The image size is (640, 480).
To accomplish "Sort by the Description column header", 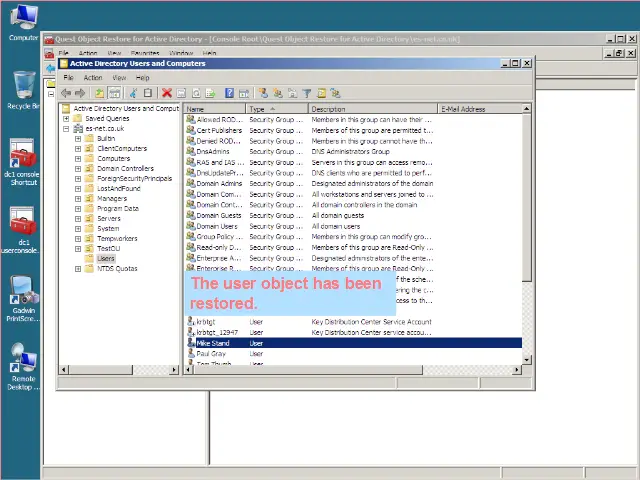I will click(x=373, y=109).
